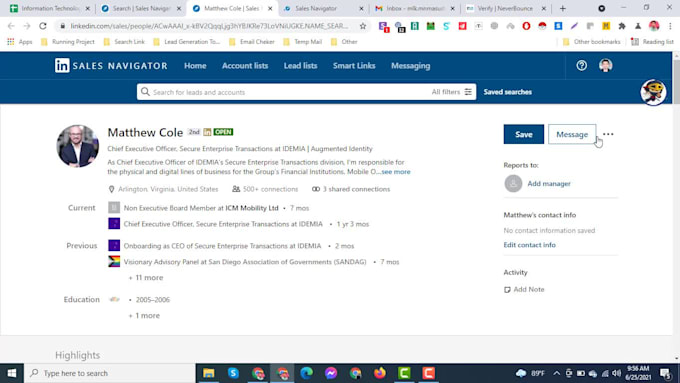Expand + 11 more previous positions
Screen dimensions: 680x383
[x=146, y=278]
